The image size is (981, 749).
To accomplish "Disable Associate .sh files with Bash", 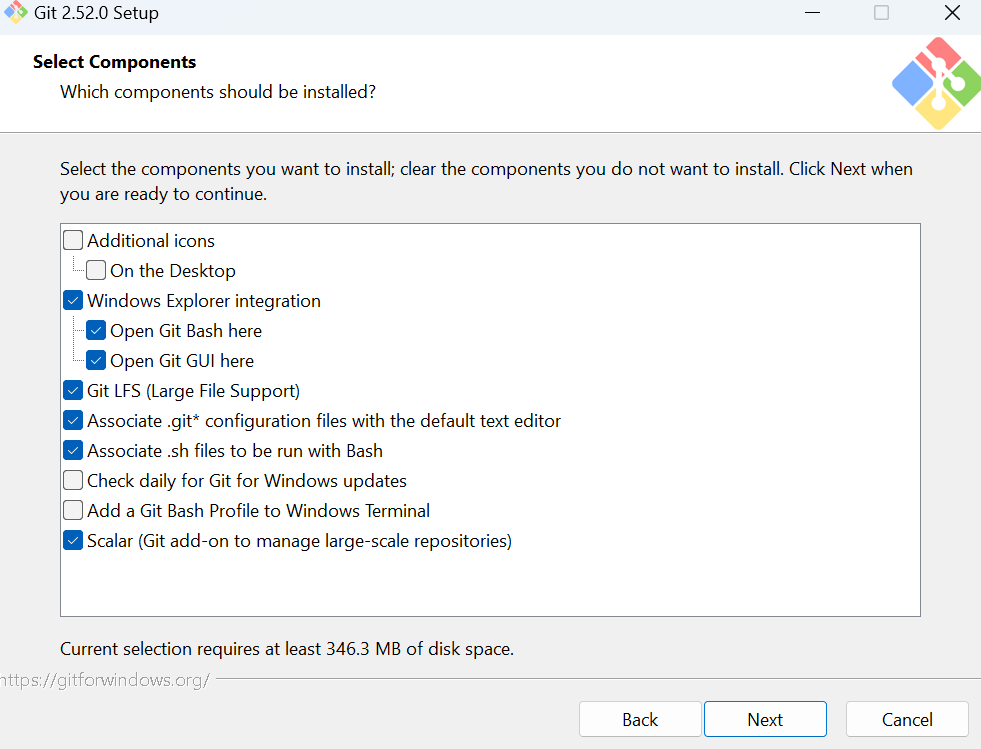I will click(x=73, y=451).
